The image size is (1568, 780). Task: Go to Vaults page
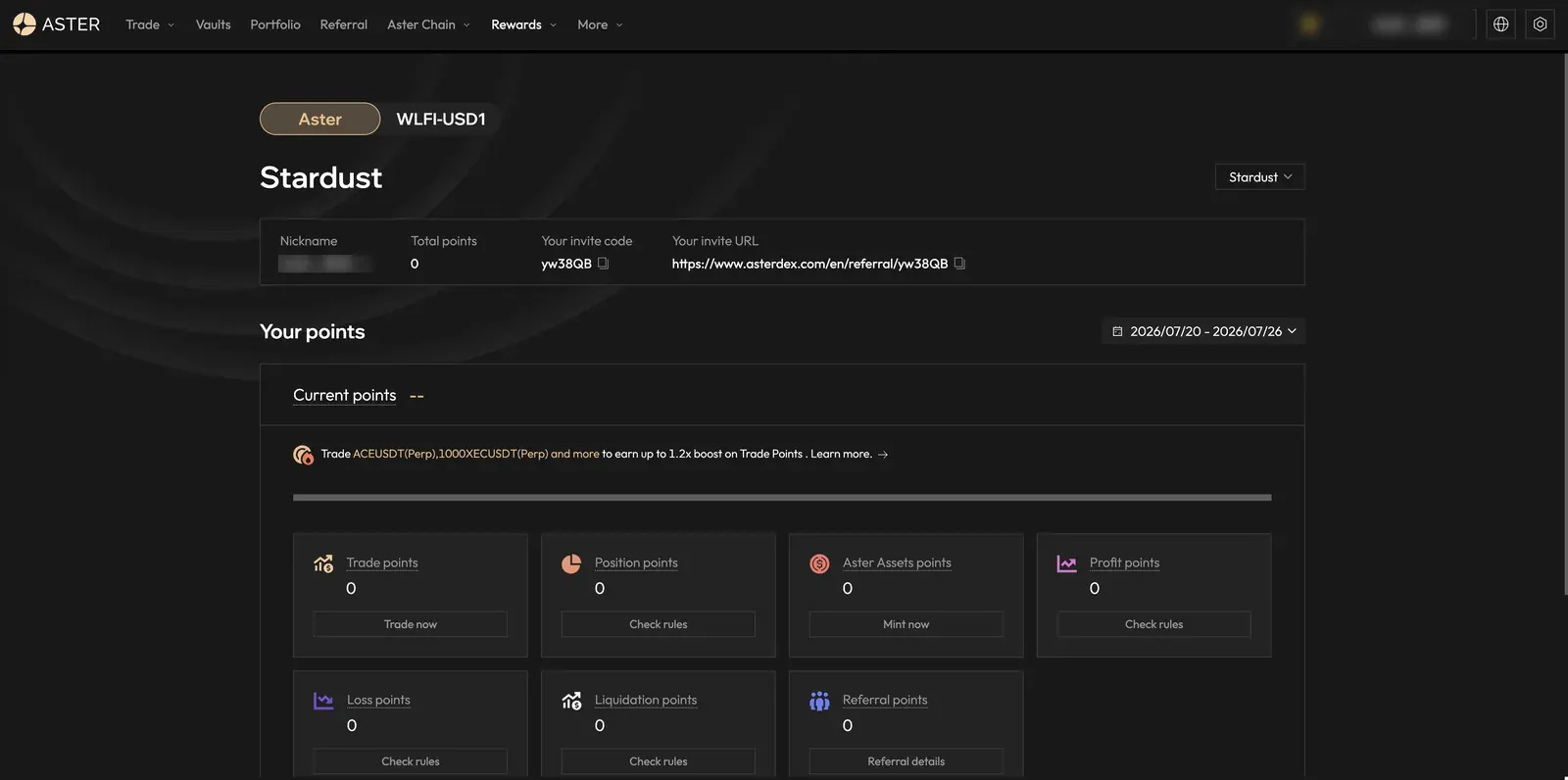(x=213, y=24)
